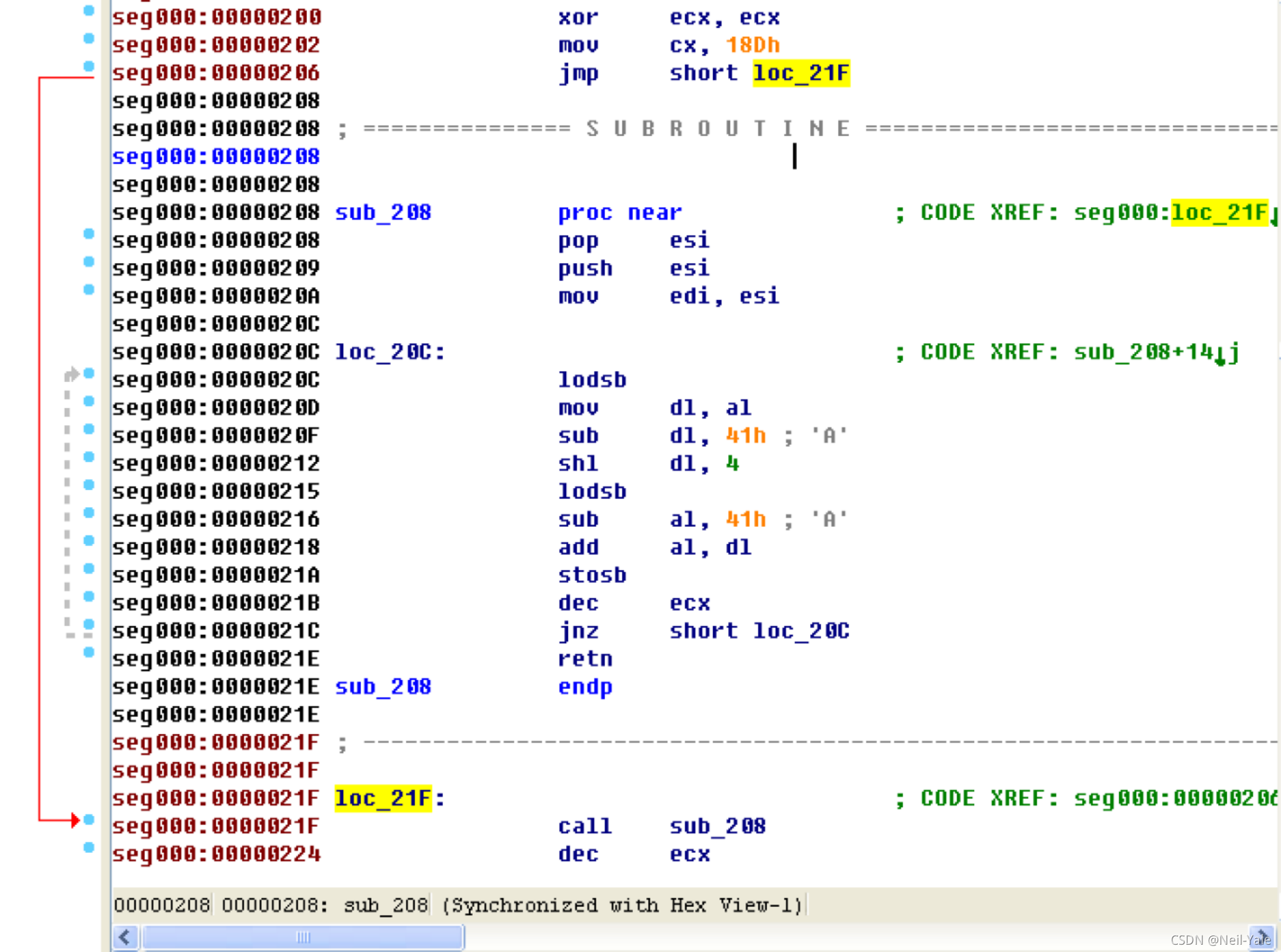
Task: Click the breakpoint dot beside pop esi
Action: [89, 233]
